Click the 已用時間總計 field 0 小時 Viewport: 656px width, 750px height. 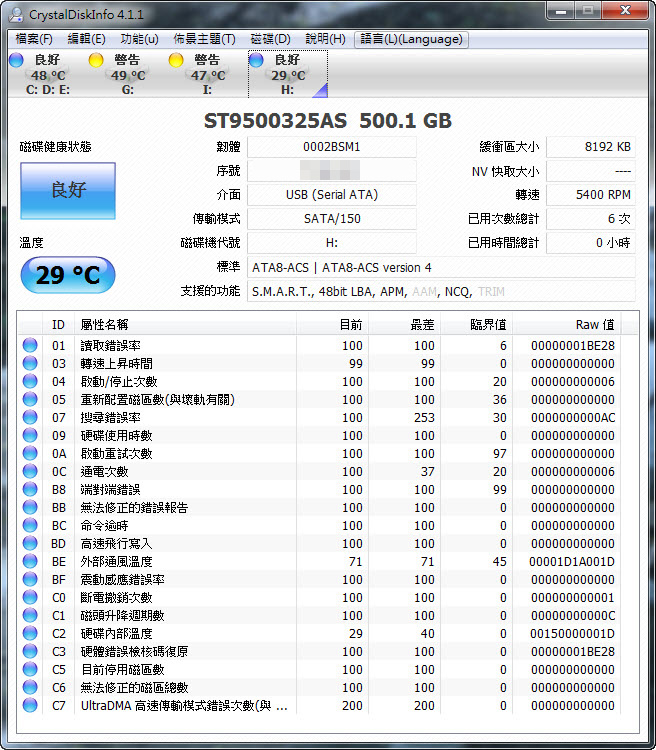[x=591, y=243]
